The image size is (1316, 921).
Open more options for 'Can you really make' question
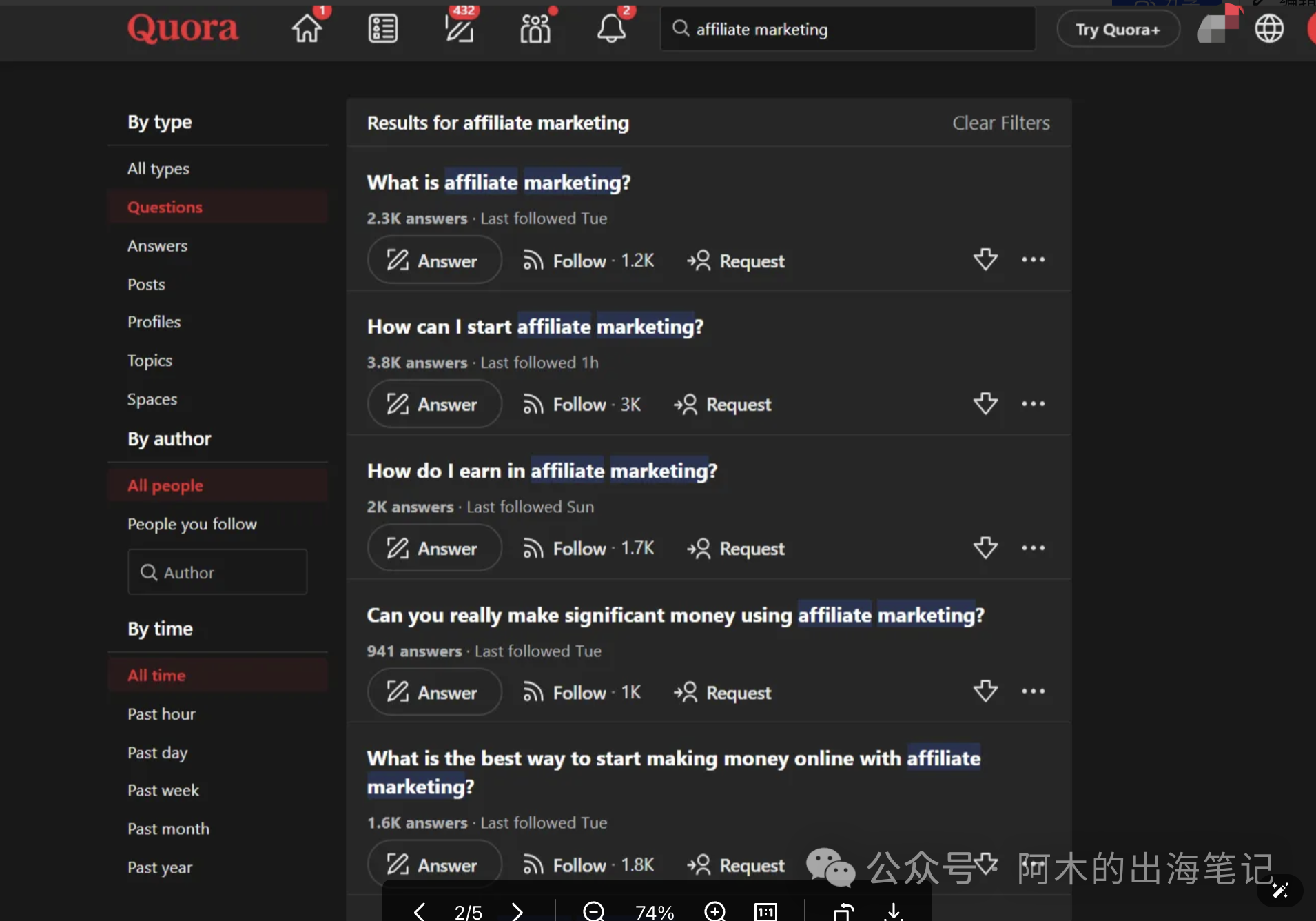[1033, 691]
